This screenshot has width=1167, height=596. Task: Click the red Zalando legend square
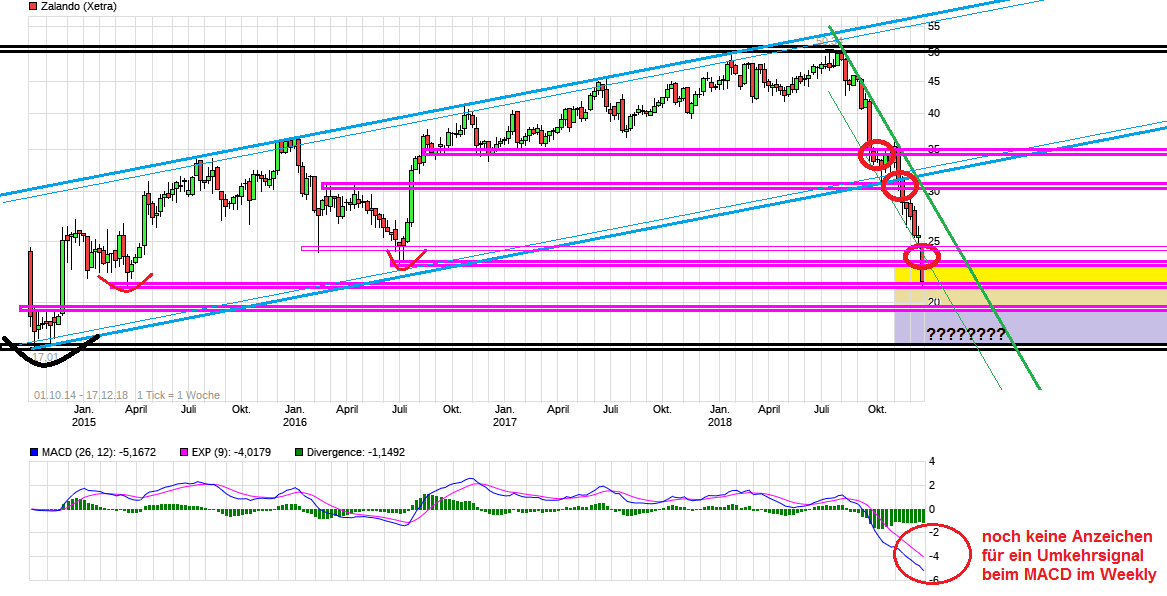click(33, 7)
